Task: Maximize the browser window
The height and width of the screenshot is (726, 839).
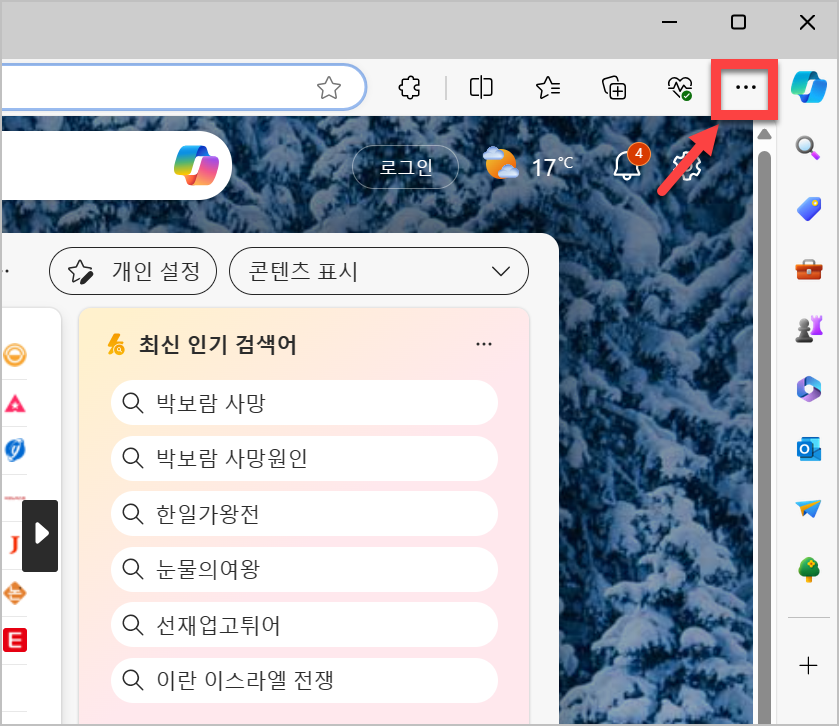Action: tap(738, 22)
